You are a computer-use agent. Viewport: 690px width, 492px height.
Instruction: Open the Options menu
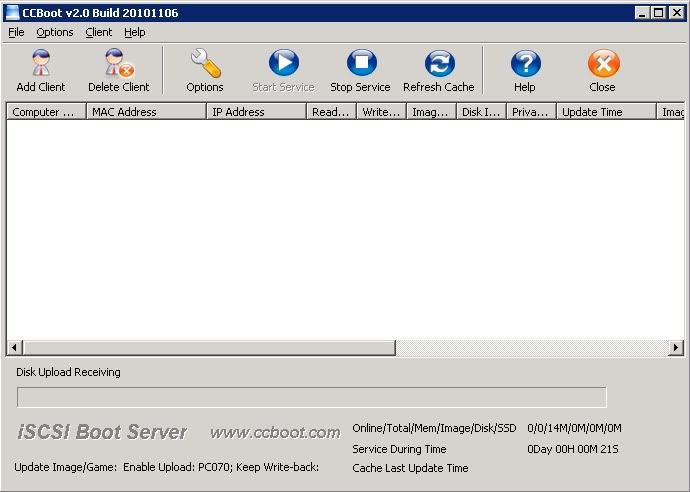(x=55, y=32)
